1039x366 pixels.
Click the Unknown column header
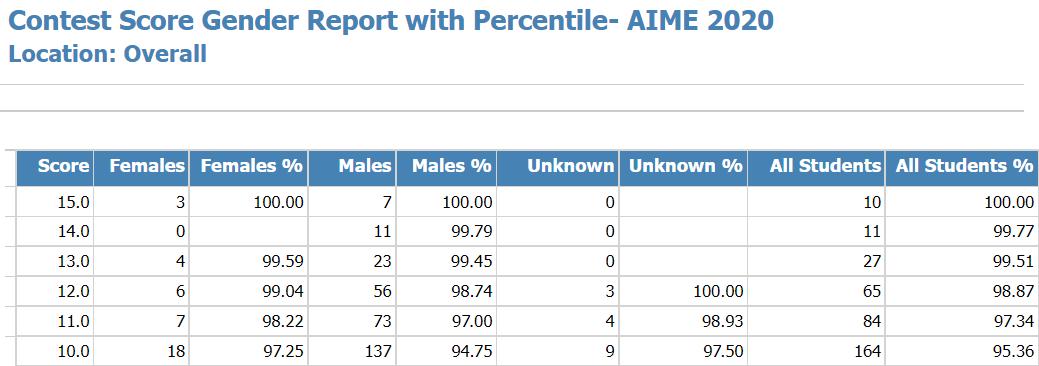point(557,168)
